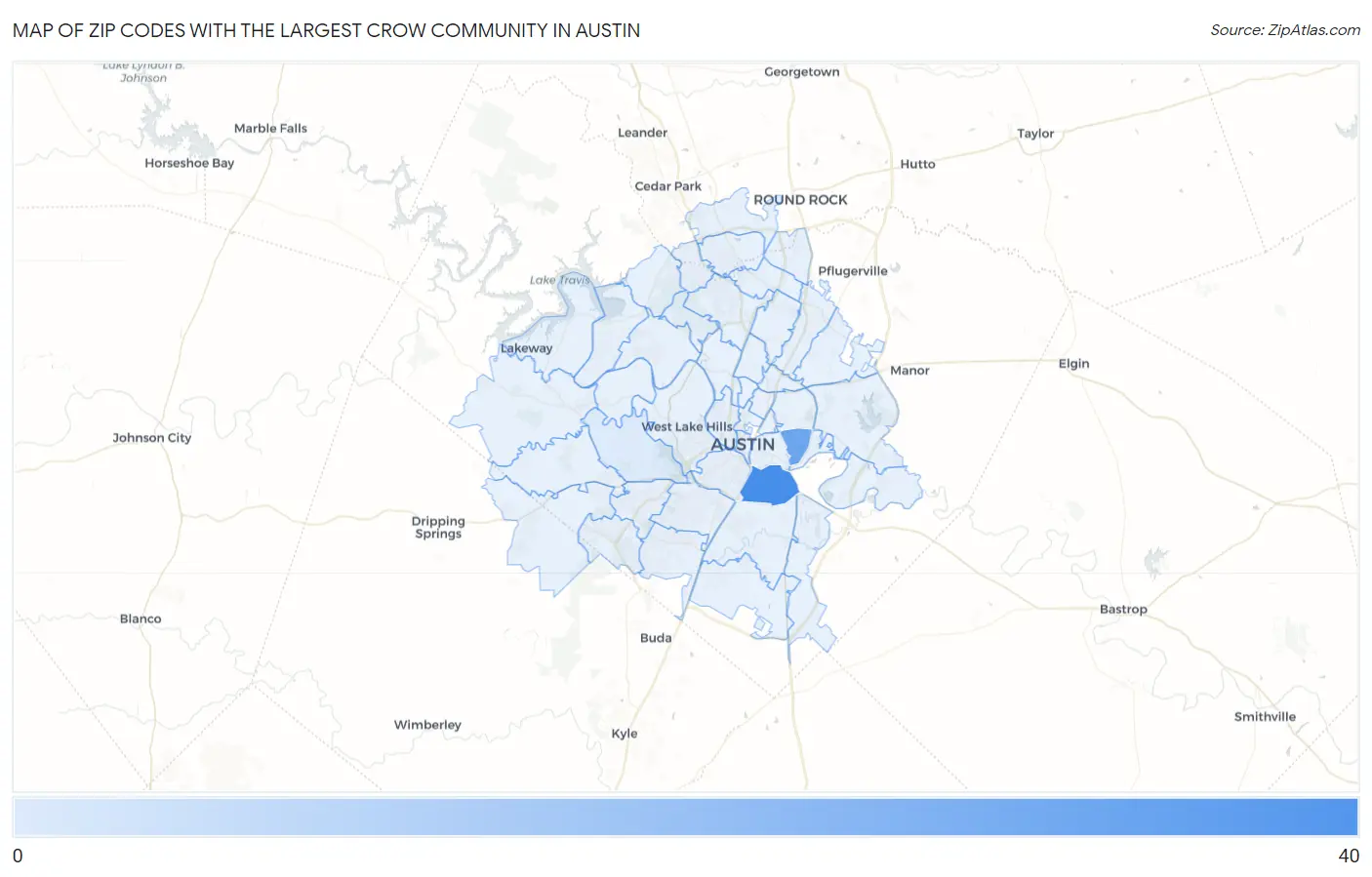Viewport: 1372px width, 877px height.
Task: Click the Leander label
Action: click(x=643, y=133)
